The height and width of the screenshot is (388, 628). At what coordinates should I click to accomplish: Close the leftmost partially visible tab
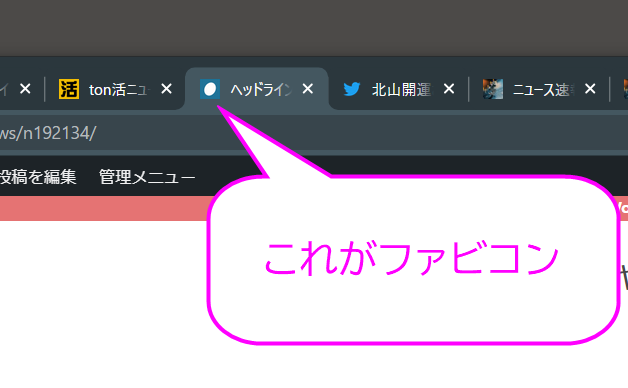point(25,89)
